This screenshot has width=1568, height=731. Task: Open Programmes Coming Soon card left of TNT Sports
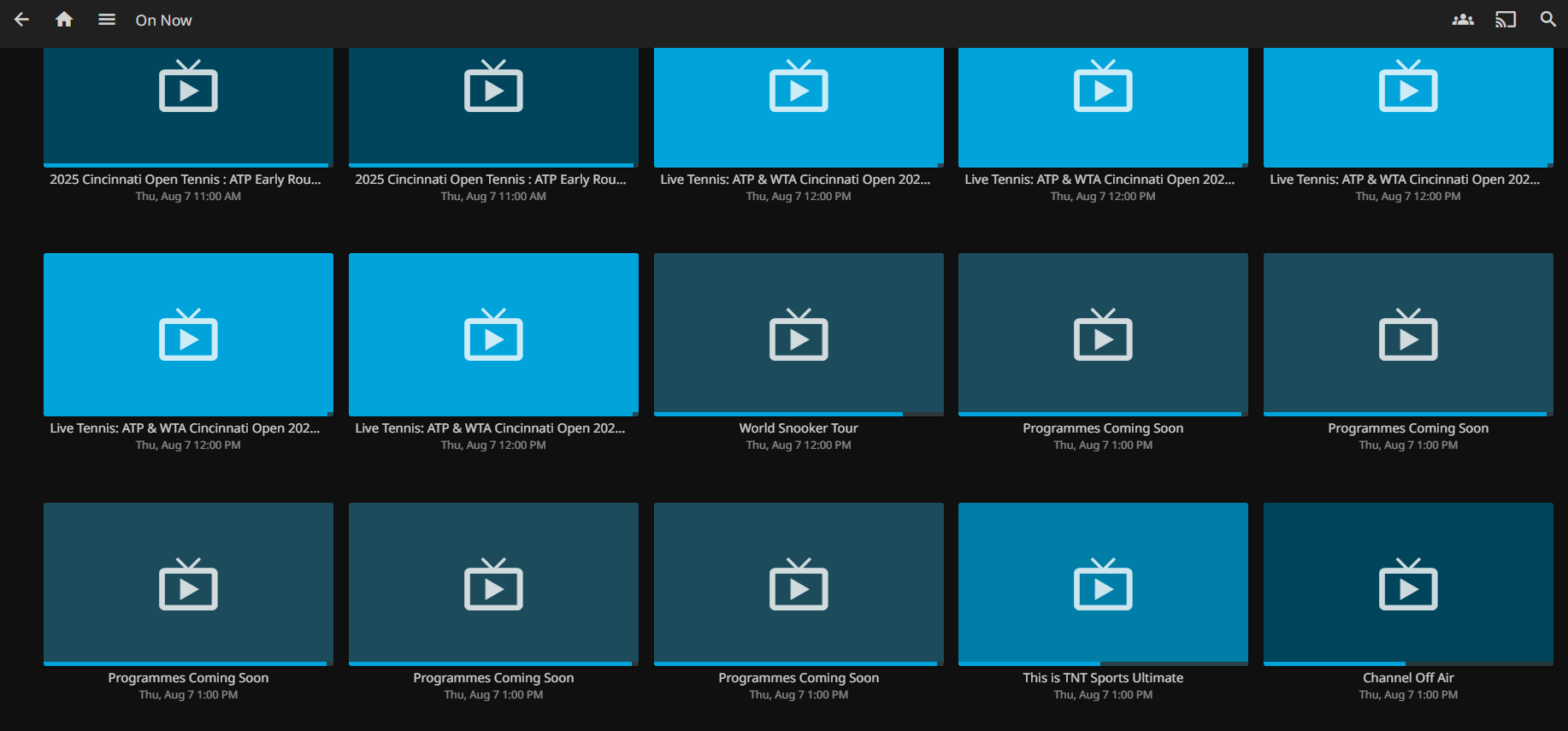(x=799, y=583)
